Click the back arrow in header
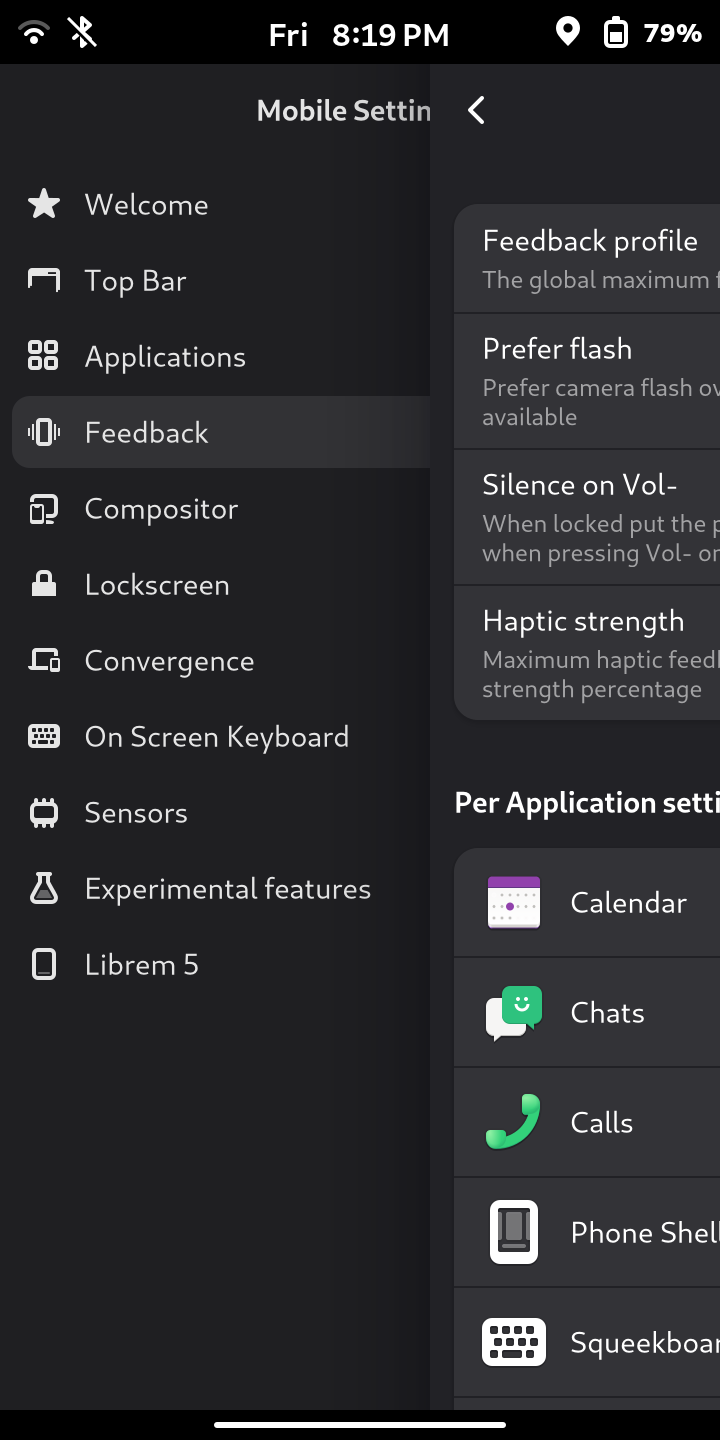This screenshot has width=720, height=1440. (477, 110)
